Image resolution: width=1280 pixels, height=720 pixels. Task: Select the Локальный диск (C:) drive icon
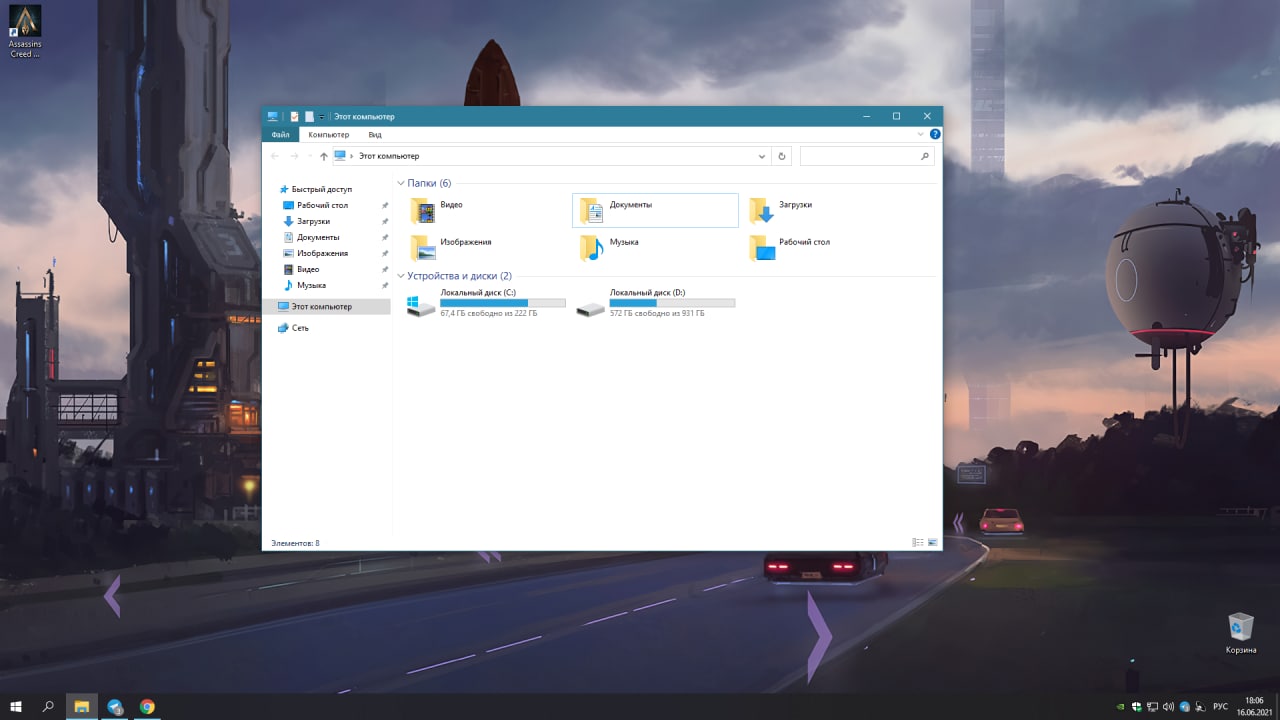pyautogui.click(x=421, y=305)
